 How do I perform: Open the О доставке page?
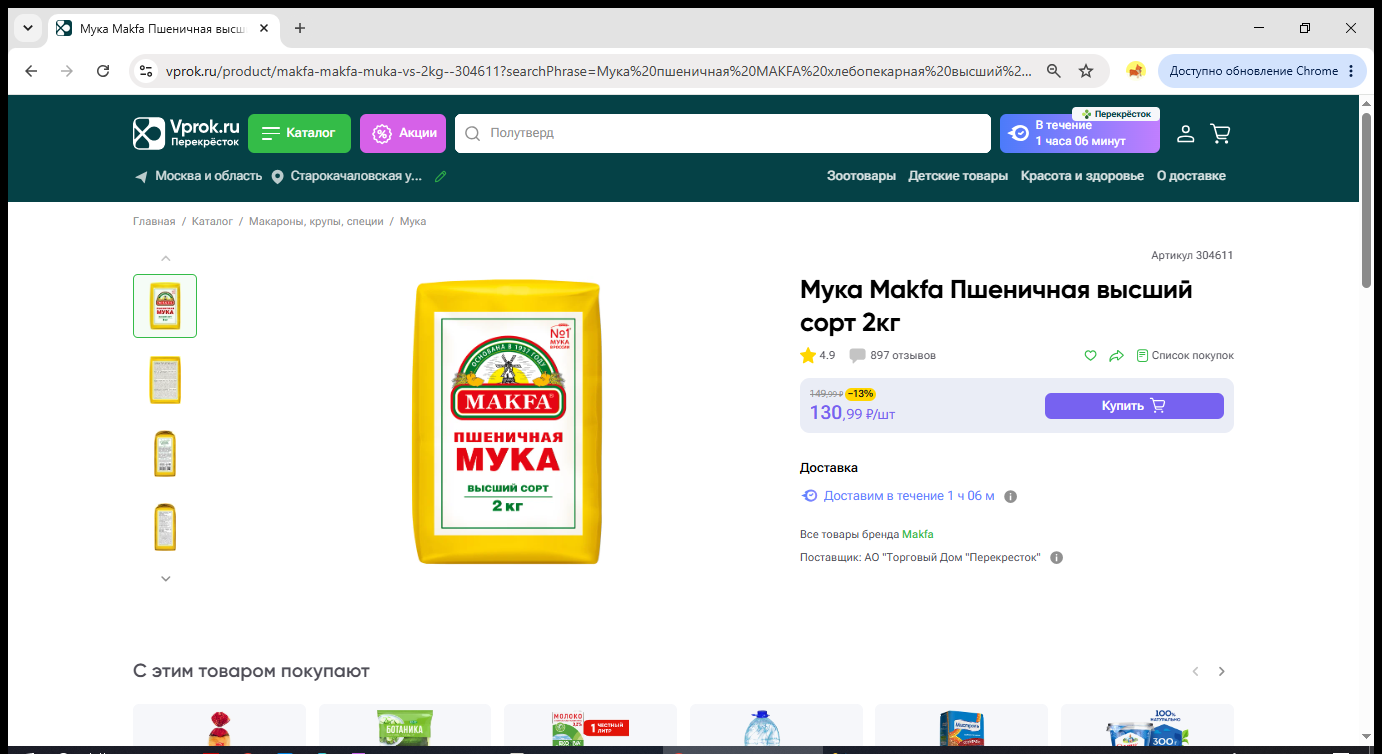click(x=1191, y=176)
